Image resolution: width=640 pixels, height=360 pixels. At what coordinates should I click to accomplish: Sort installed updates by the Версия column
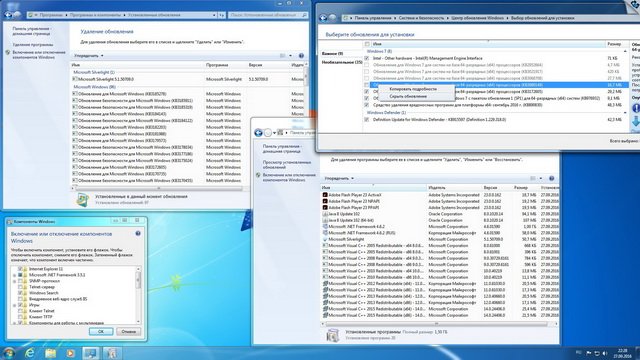(x=255, y=65)
